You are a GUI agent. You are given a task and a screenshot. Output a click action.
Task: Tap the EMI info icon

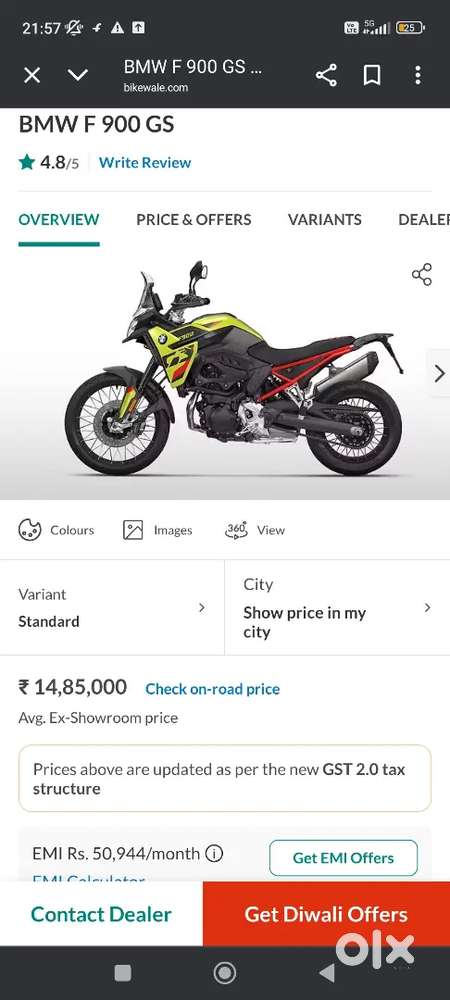pos(214,853)
